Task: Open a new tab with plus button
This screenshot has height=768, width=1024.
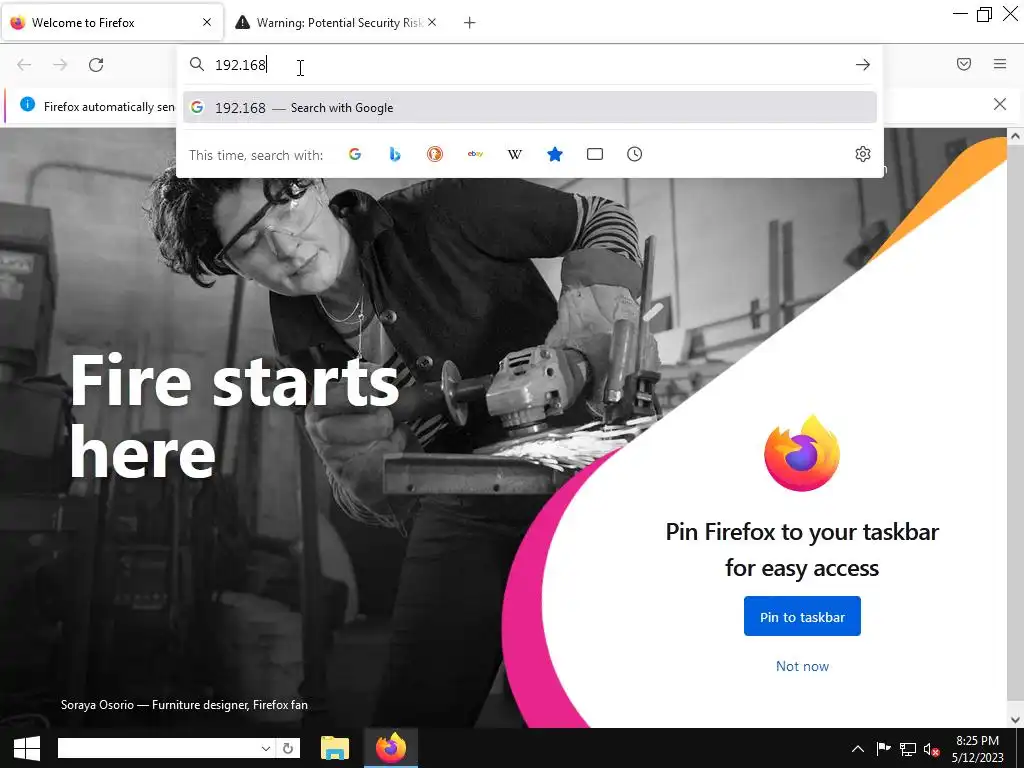Action: [x=470, y=23]
